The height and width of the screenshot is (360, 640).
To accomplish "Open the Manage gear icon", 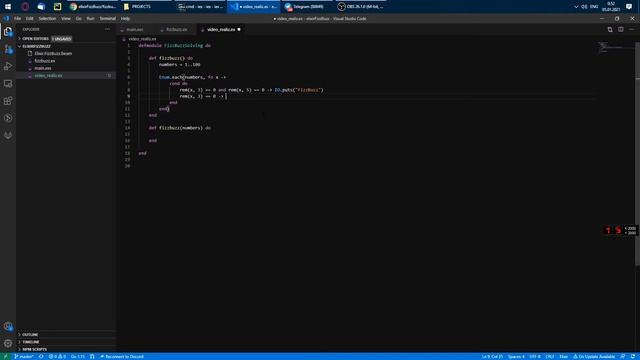I will coord(8,343).
